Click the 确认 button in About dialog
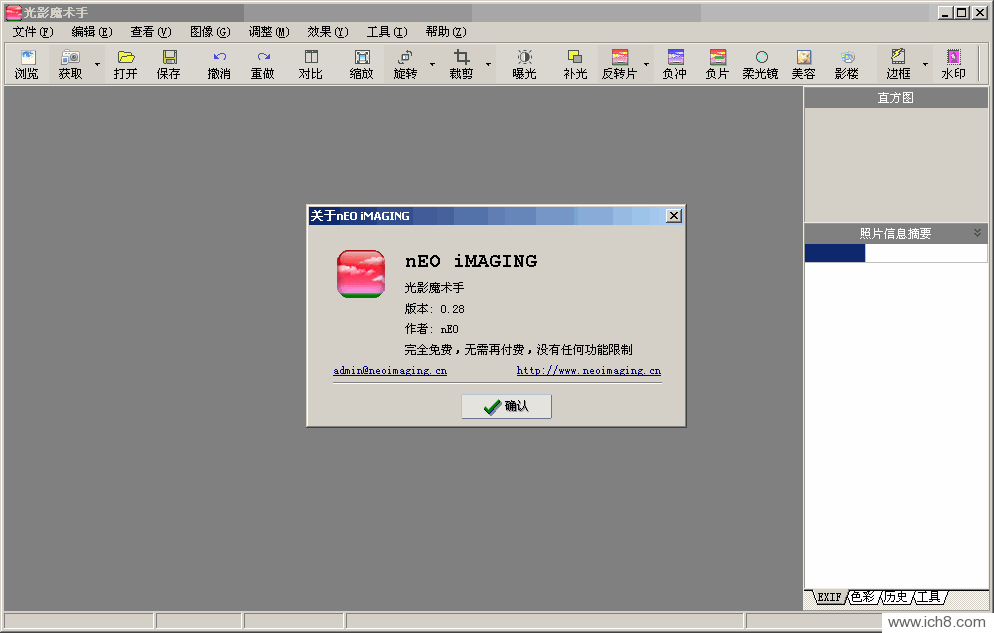The height and width of the screenshot is (633, 994). [x=507, y=406]
